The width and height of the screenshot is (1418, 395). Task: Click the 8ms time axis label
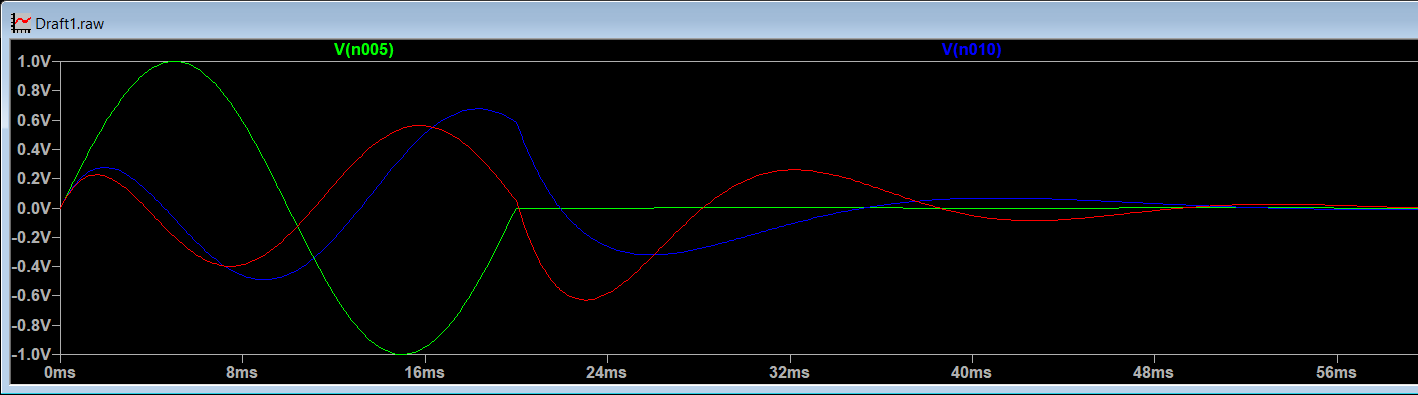pyautogui.click(x=242, y=372)
